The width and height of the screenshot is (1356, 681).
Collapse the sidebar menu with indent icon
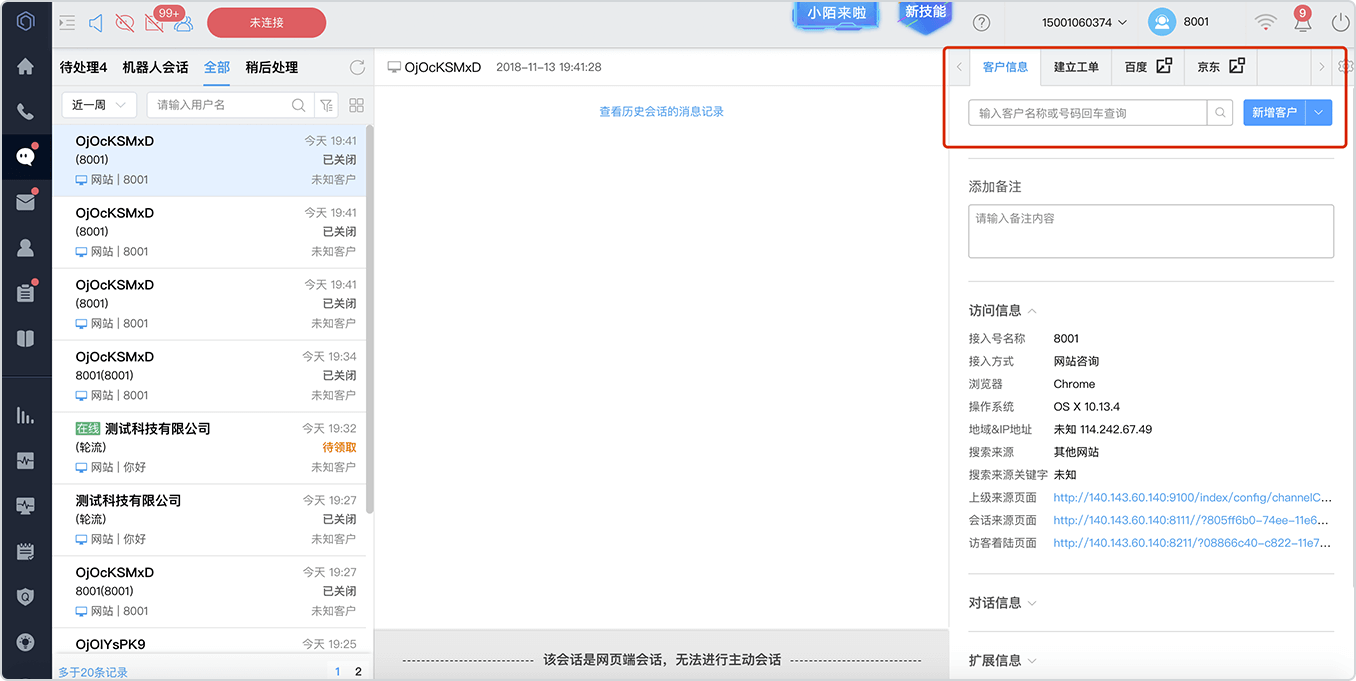(67, 22)
